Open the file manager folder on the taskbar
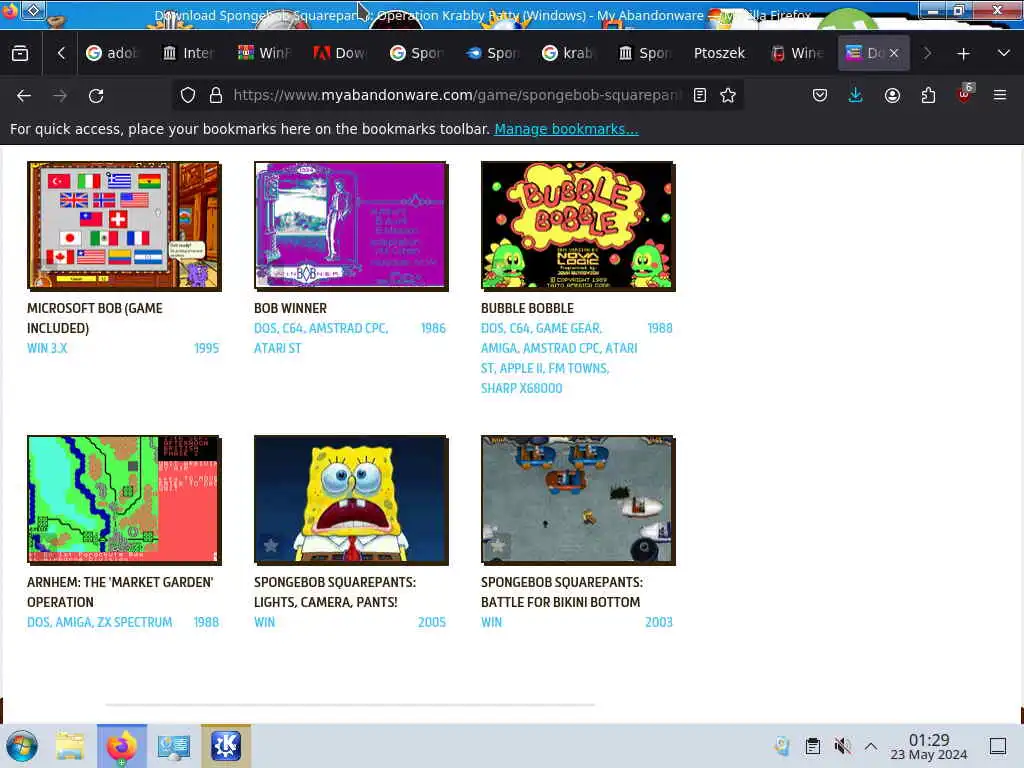This screenshot has height=768, width=1024. tap(70, 746)
